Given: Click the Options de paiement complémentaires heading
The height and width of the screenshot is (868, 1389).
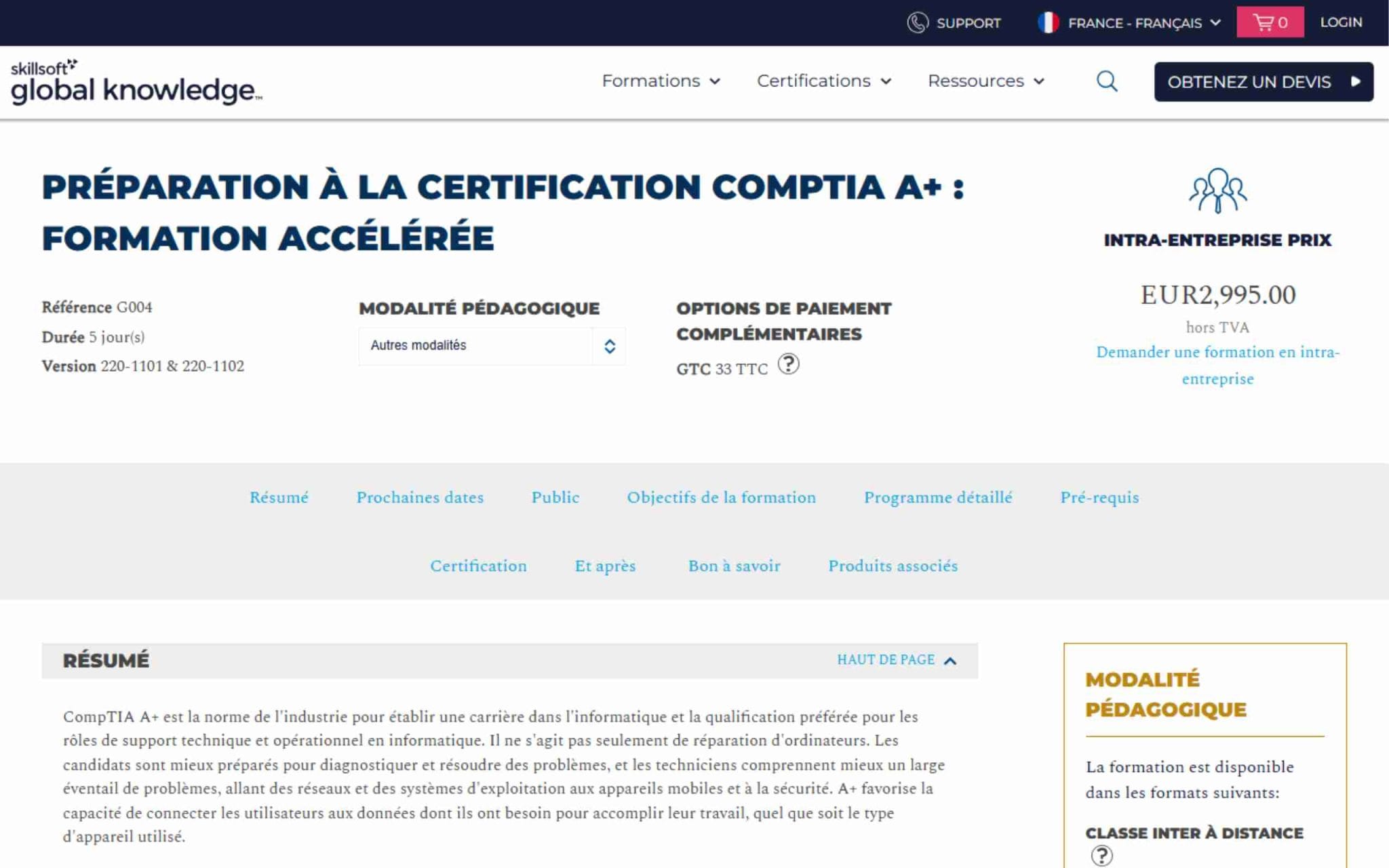Looking at the screenshot, I should pyautogui.click(x=783, y=321).
